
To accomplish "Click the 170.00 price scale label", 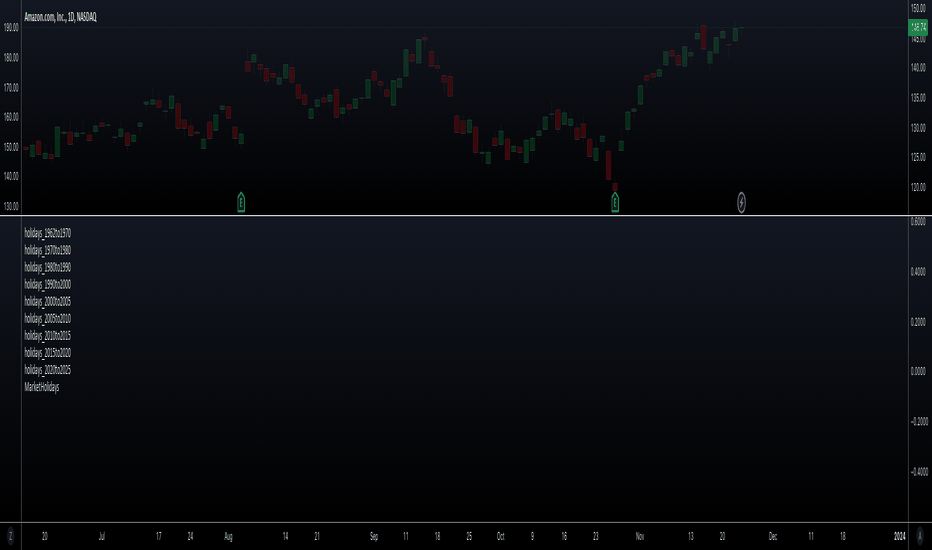I will (x=11, y=87).
